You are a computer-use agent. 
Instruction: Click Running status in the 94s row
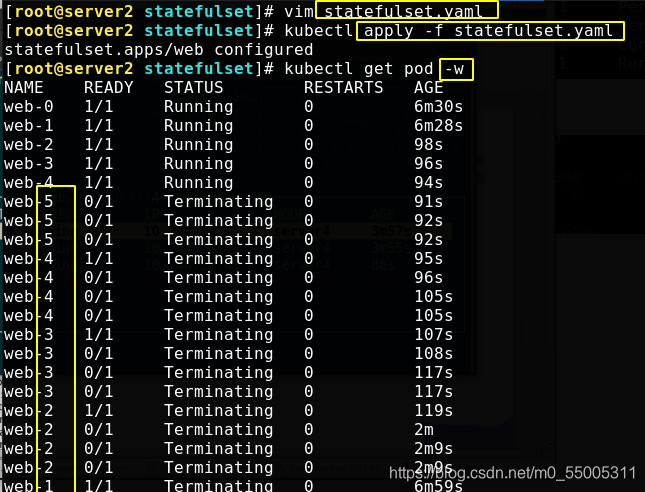click(x=198, y=183)
